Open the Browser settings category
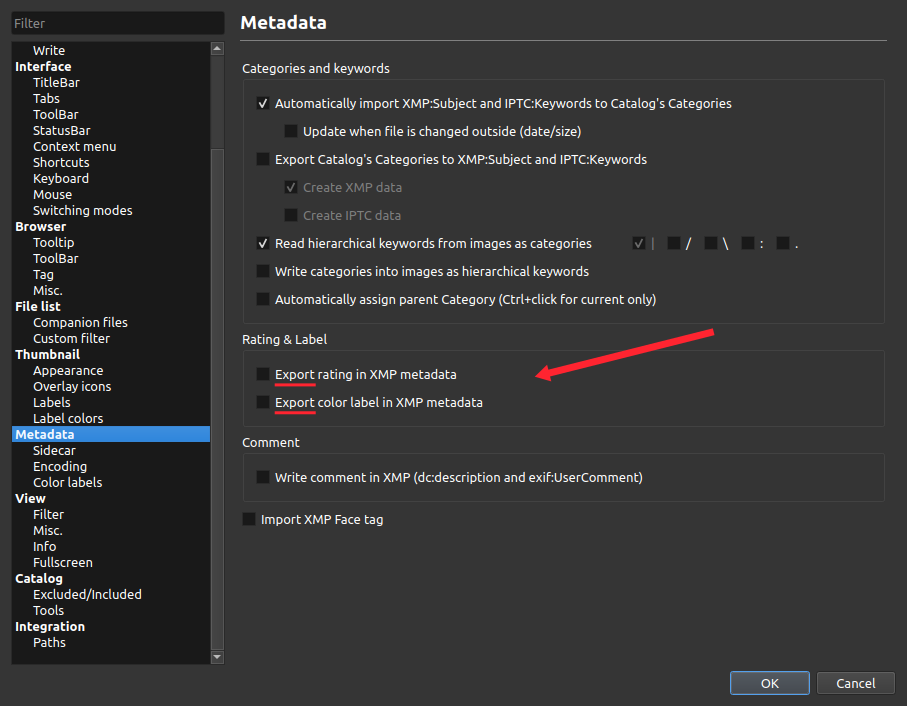This screenshot has width=907, height=706. pyautogui.click(x=40, y=227)
